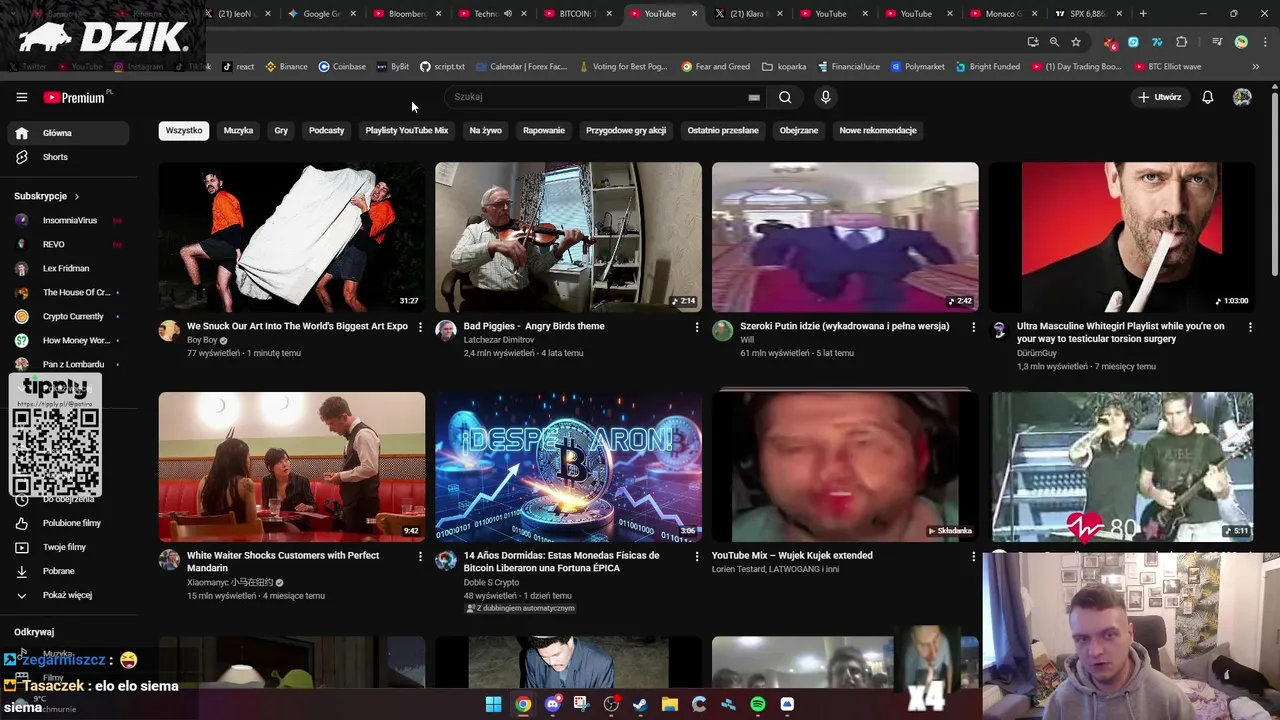The image size is (1280, 720).
Task: Click the Will channel name link
Action: [x=747, y=340]
